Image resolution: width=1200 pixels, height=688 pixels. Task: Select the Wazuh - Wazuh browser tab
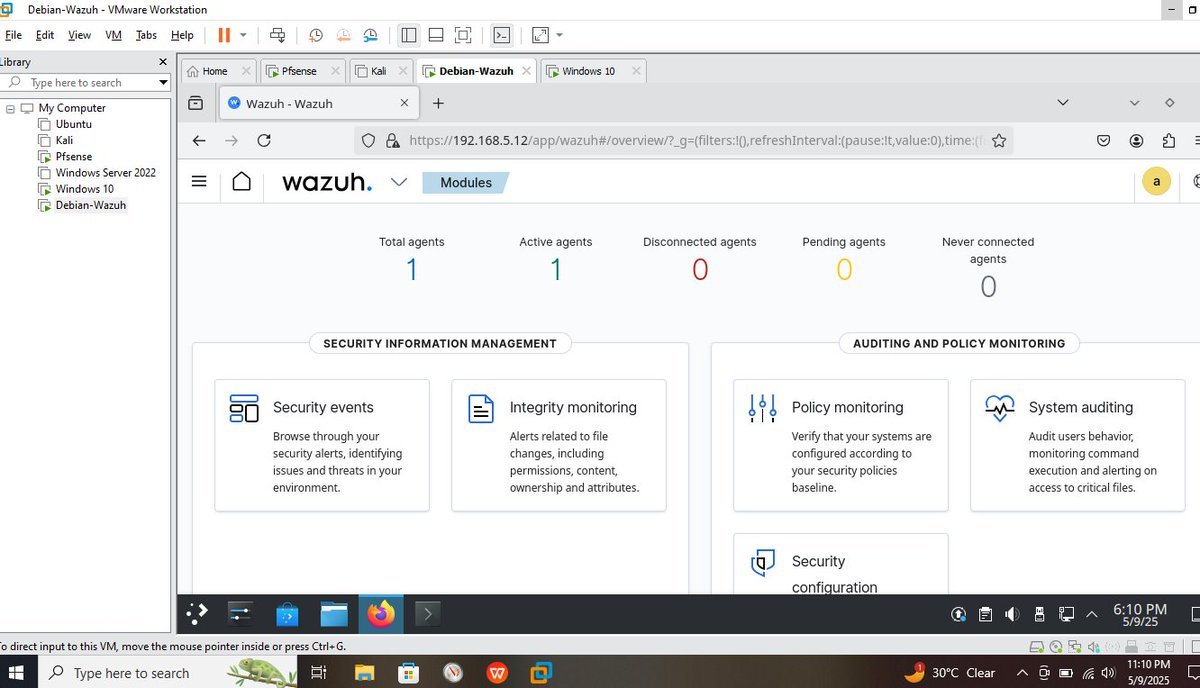[x=318, y=103]
